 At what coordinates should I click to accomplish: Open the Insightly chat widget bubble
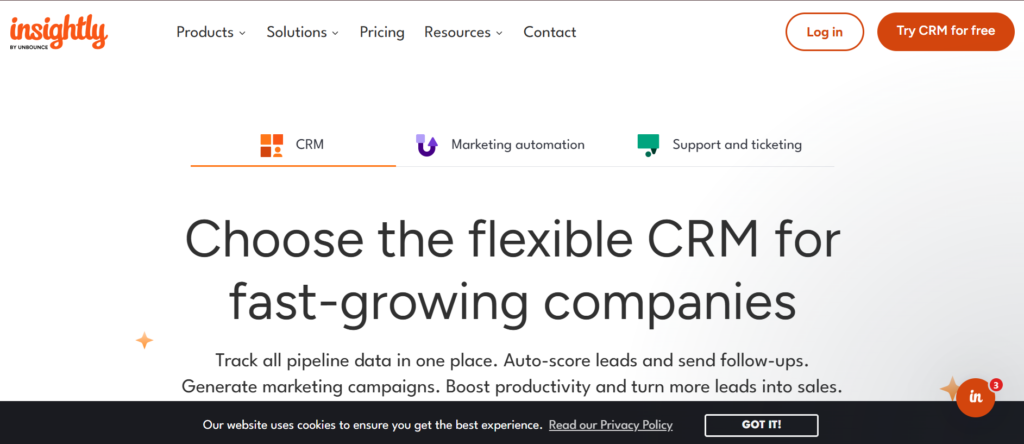click(x=975, y=398)
